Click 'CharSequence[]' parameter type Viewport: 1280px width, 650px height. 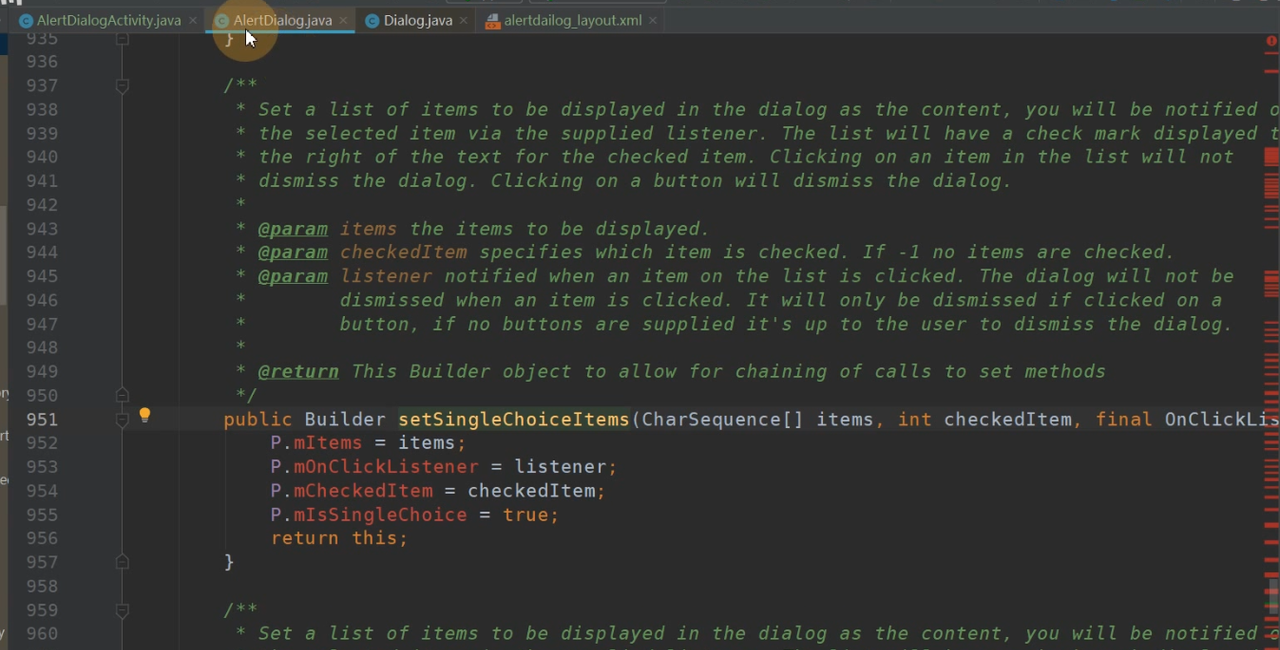click(x=722, y=419)
